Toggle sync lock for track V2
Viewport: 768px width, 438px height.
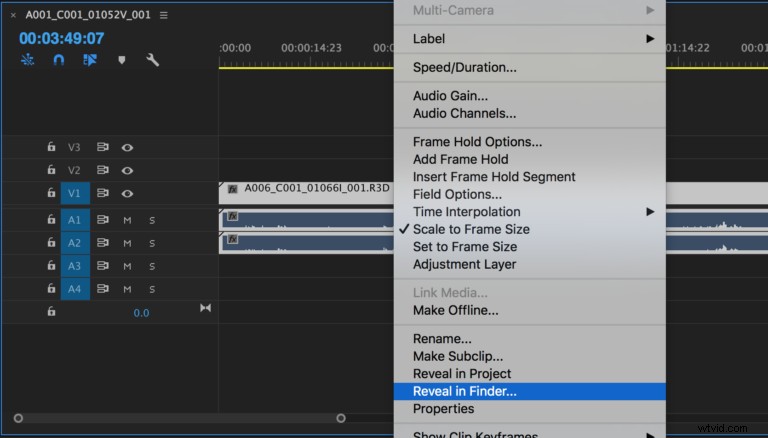pyautogui.click(x=102, y=170)
